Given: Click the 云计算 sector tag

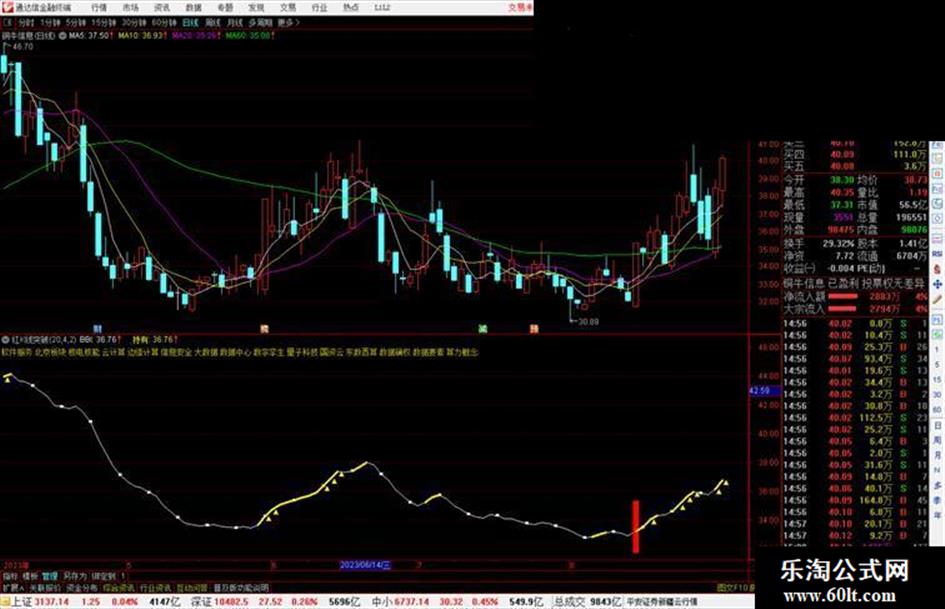Looking at the screenshot, I should point(113,352).
